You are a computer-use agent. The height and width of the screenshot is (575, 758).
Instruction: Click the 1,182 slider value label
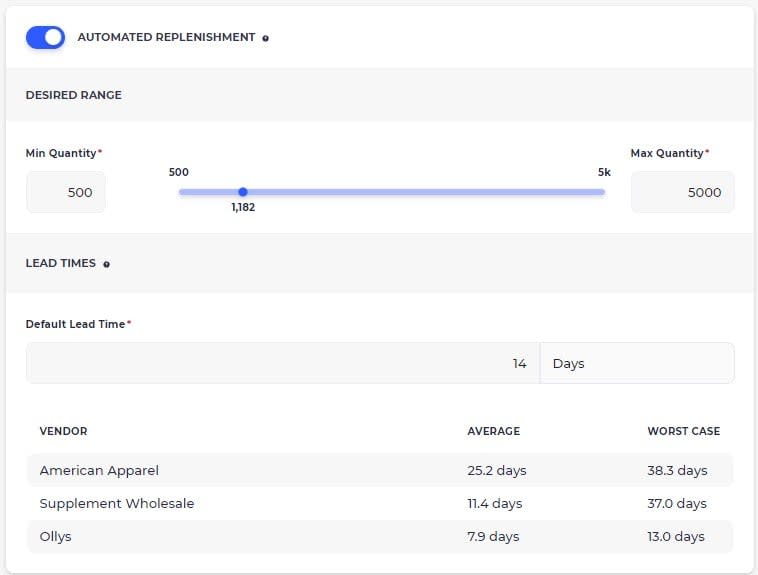pyautogui.click(x=243, y=207)
